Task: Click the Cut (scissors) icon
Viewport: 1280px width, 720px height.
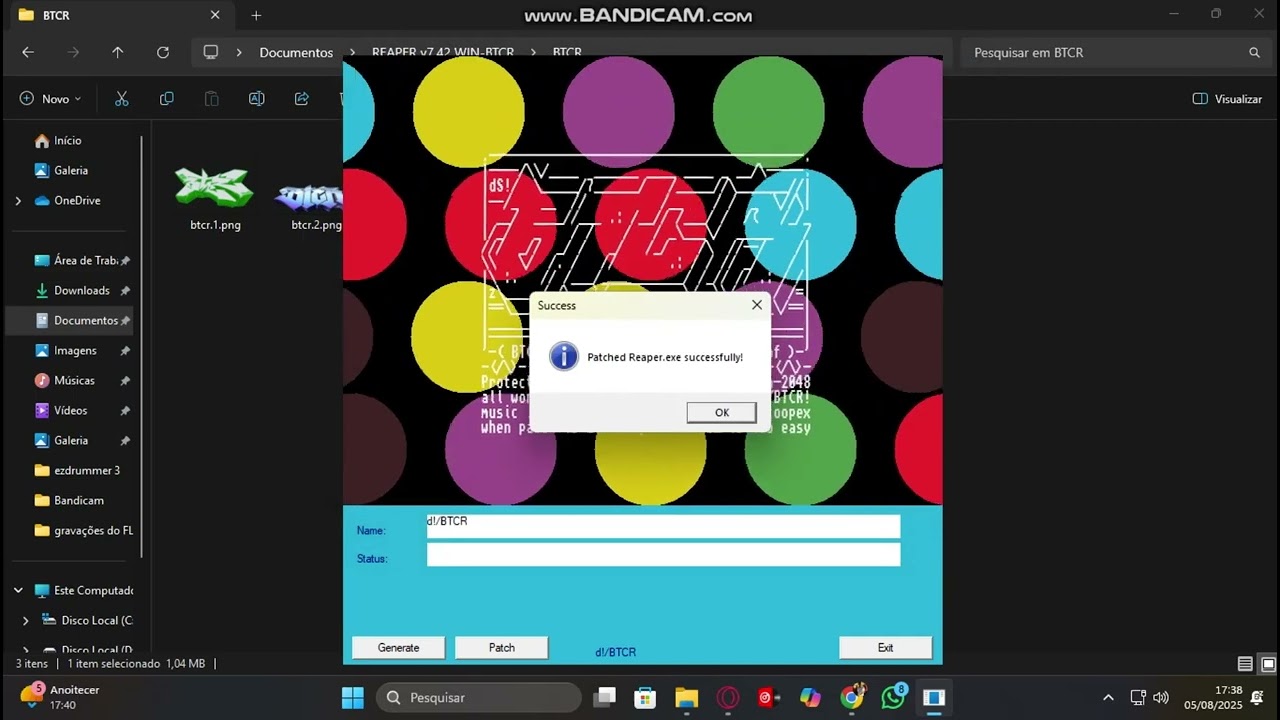Action: coord(122,99)
